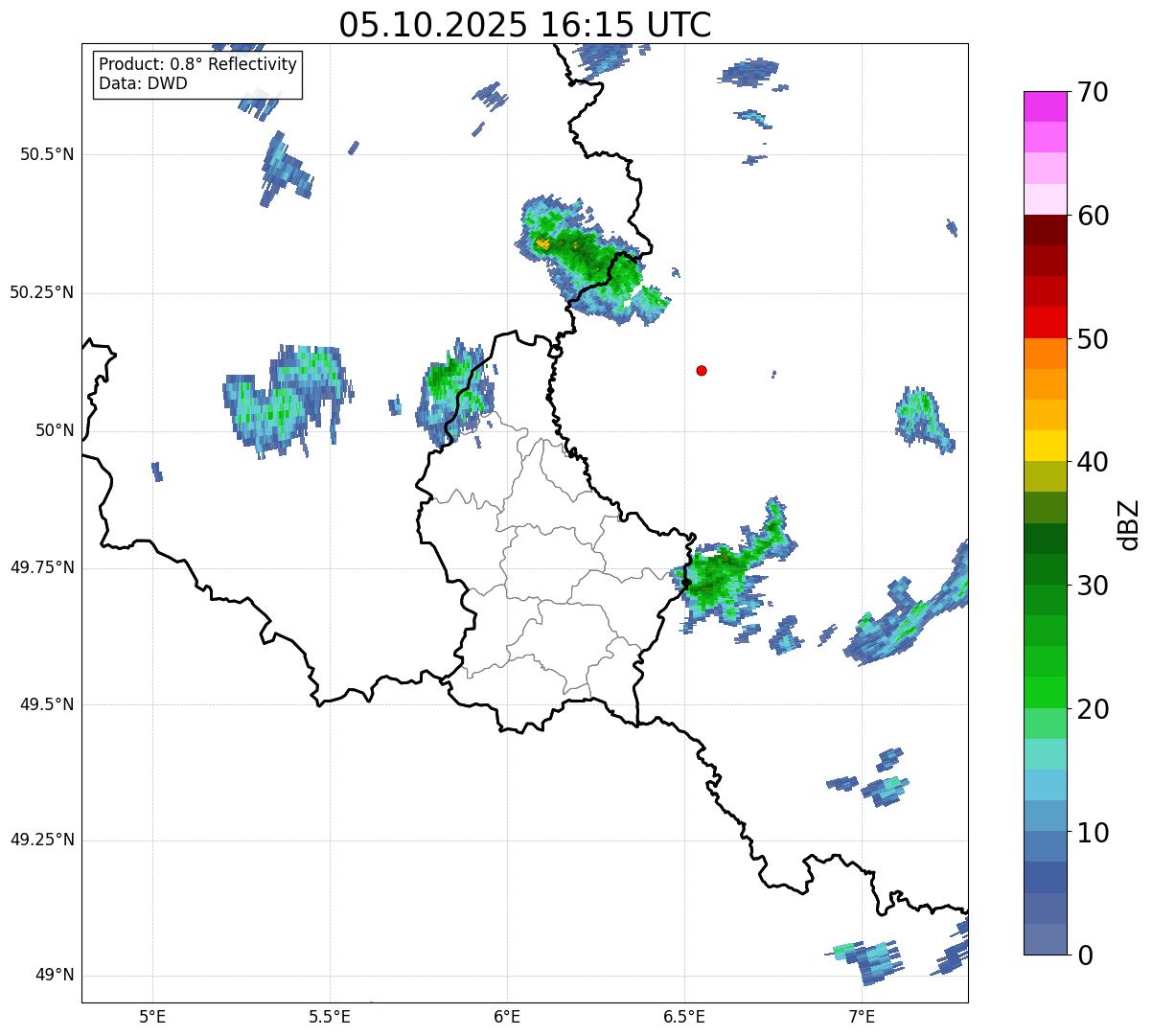
Task: Click the colorbar tick label '70'
Action: pyautogui.click(x=1093, y=92)
